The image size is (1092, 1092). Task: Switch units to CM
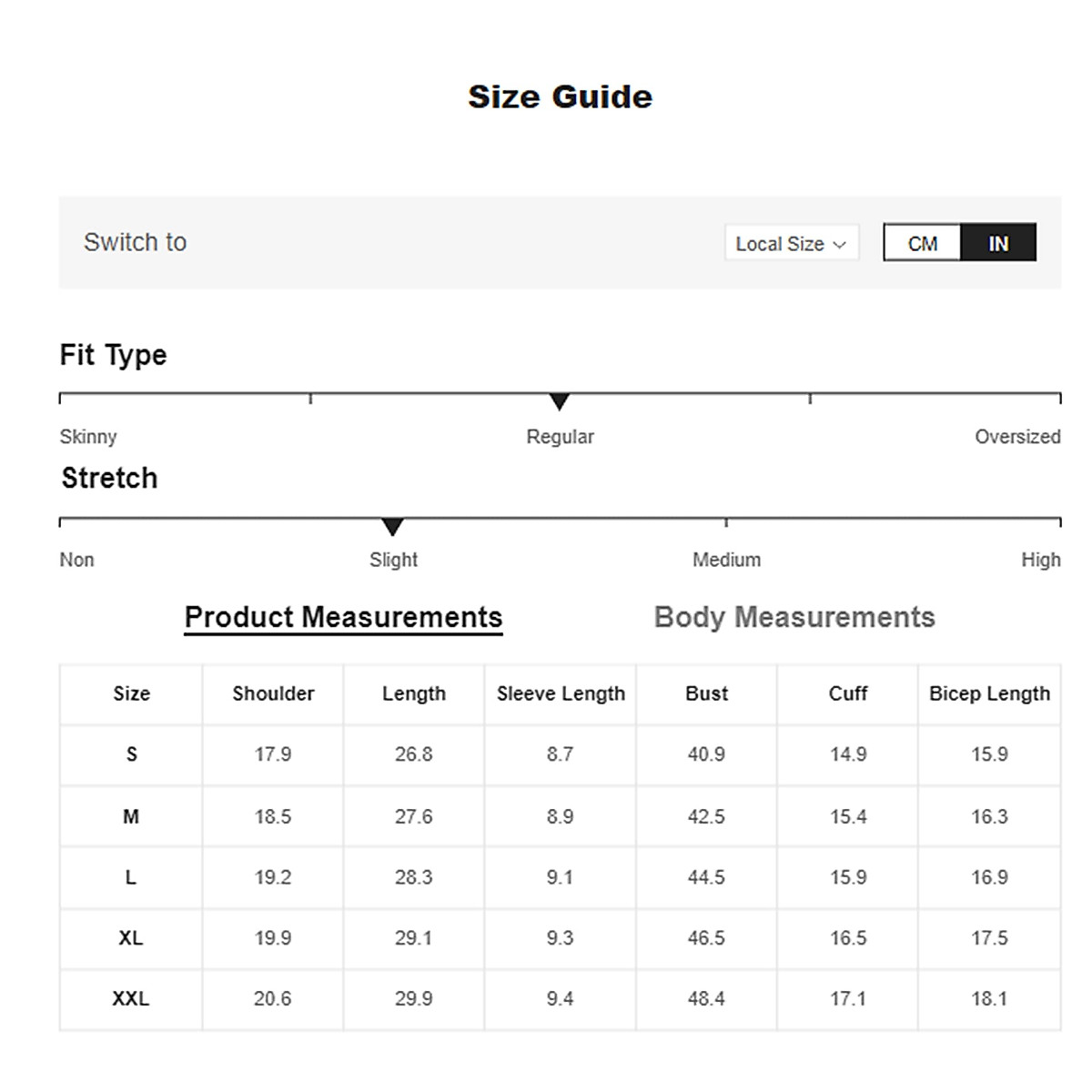(x=922, y=244)
